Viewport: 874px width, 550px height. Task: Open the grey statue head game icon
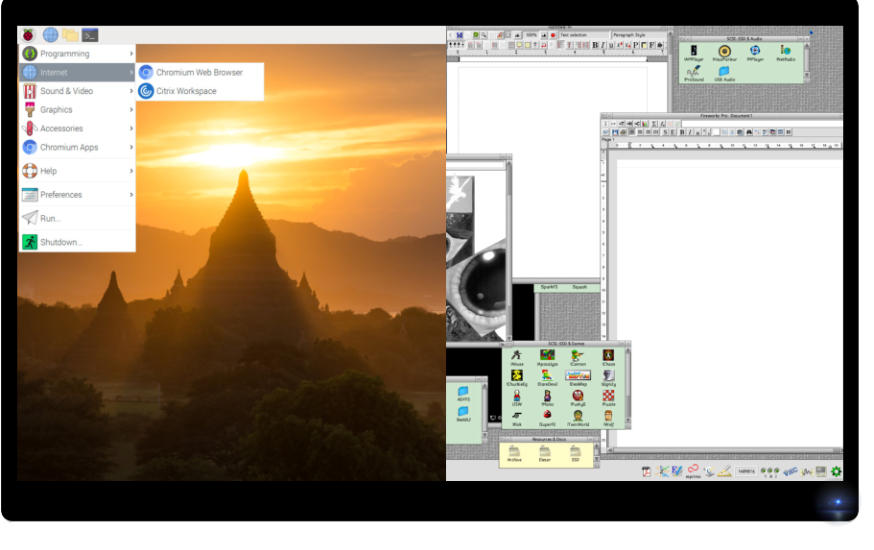608,377
